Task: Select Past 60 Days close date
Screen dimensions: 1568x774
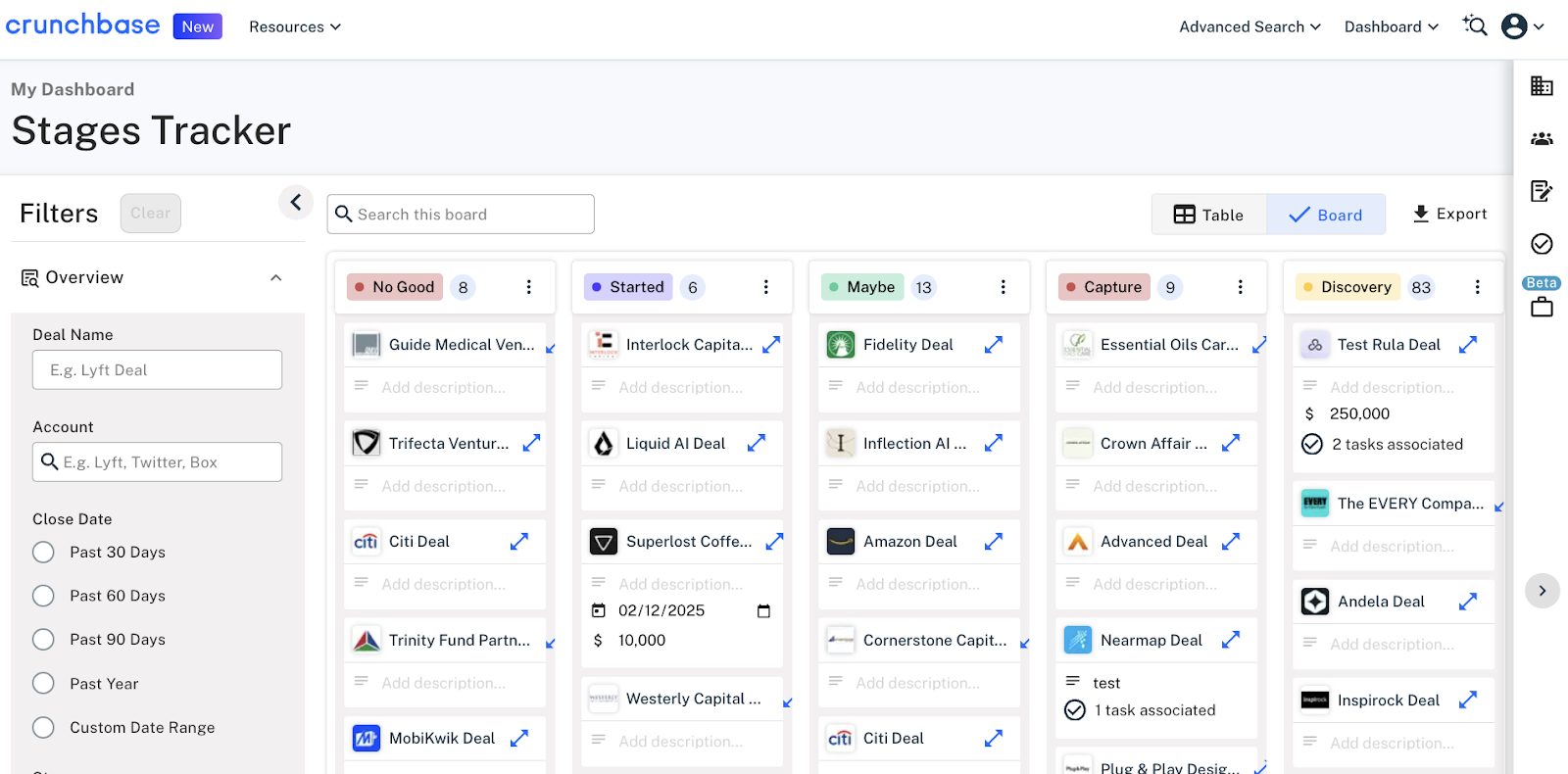Action: tap(43, 596)
